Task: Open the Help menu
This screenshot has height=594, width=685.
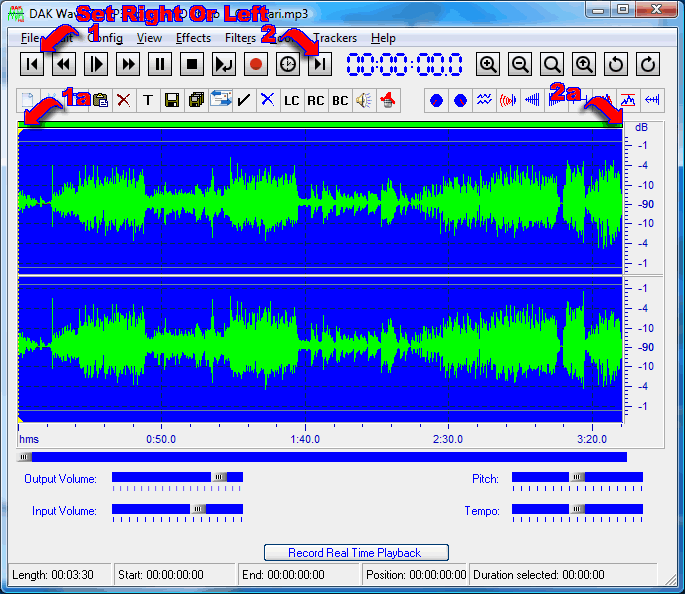Action: pos(383,38)
